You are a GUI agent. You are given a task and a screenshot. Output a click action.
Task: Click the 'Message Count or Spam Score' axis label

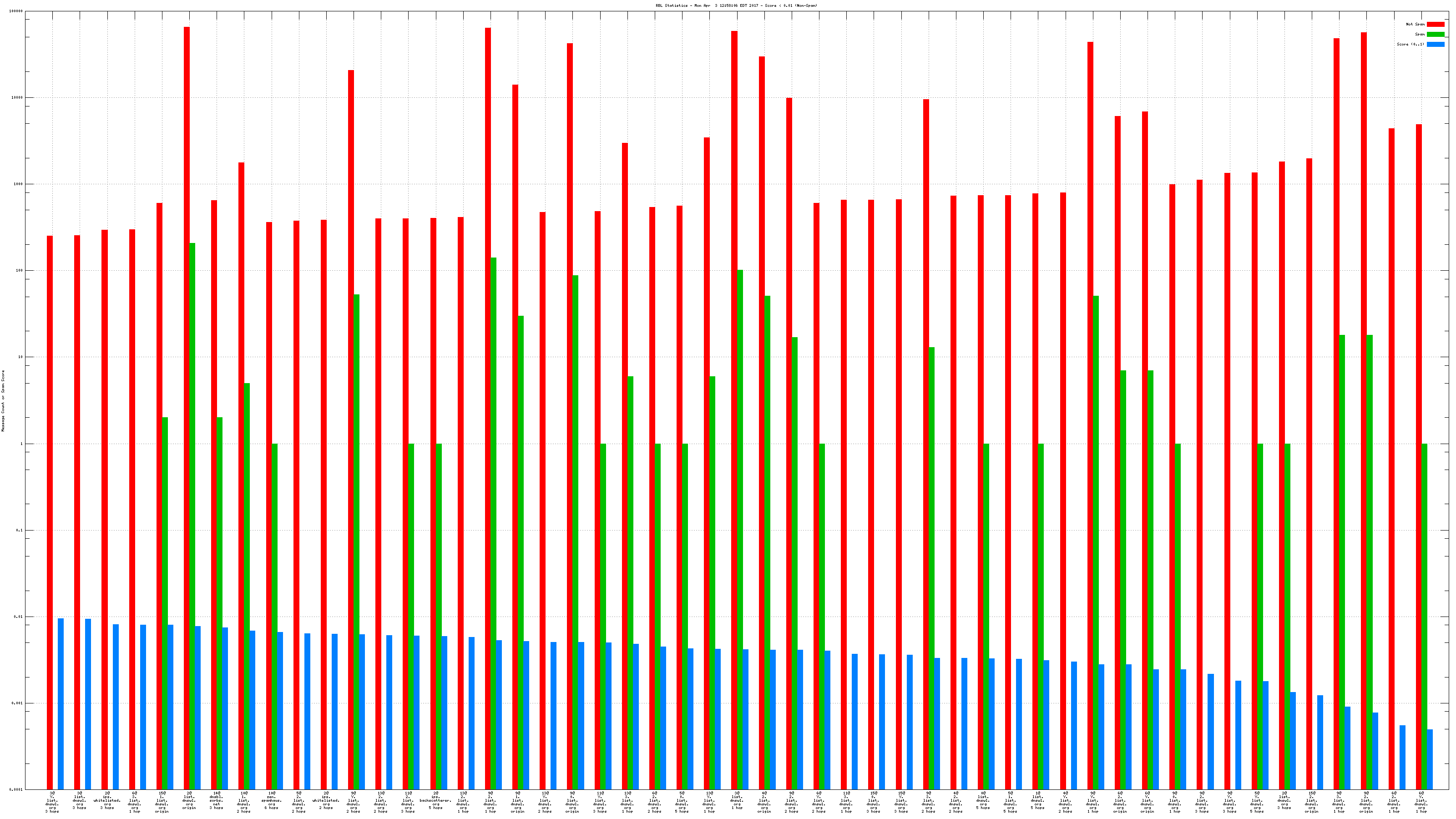point(3,401)
